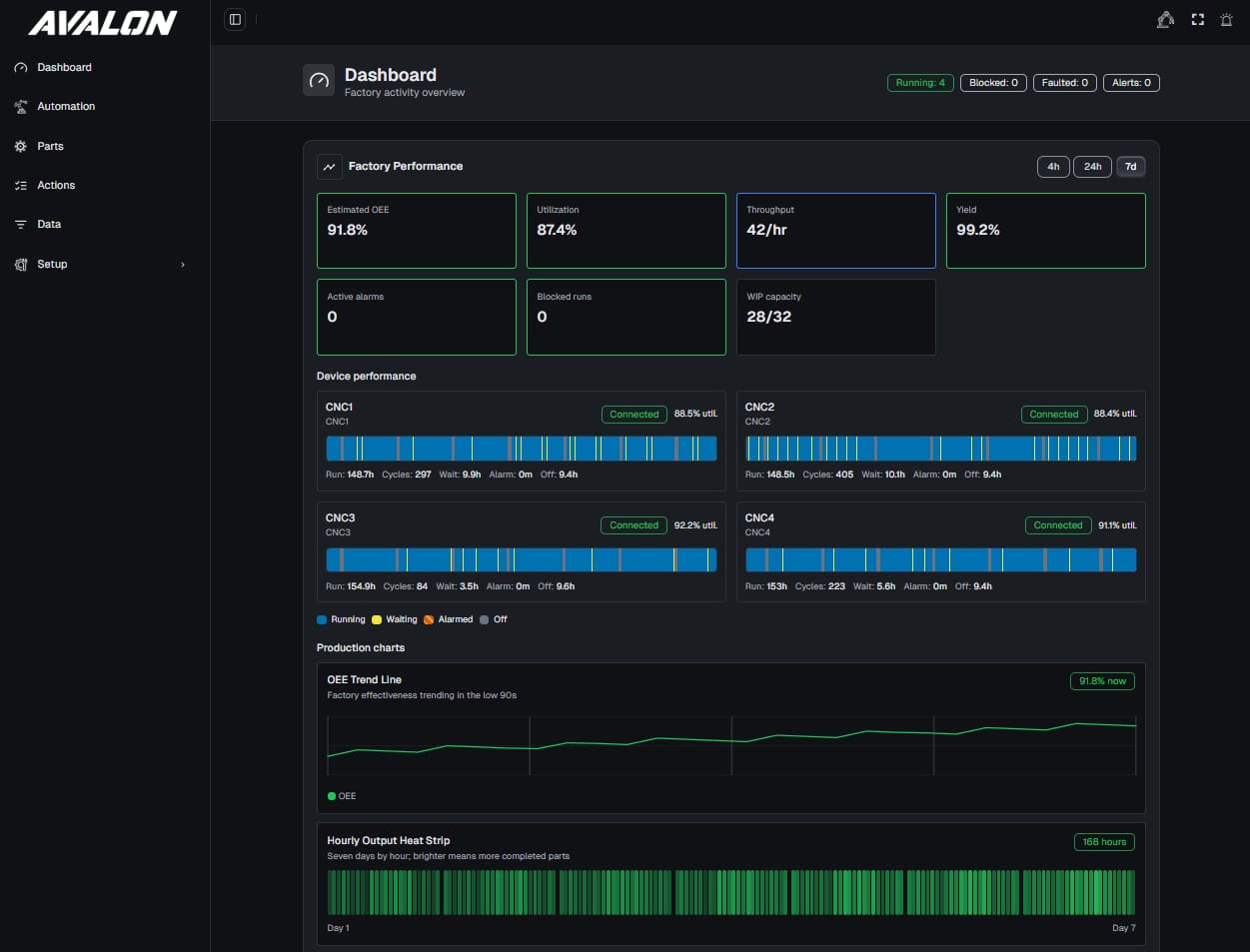Open the Active alarms card
The width and height of the screenshot is (1250, 952).
(x=417, y=318)
